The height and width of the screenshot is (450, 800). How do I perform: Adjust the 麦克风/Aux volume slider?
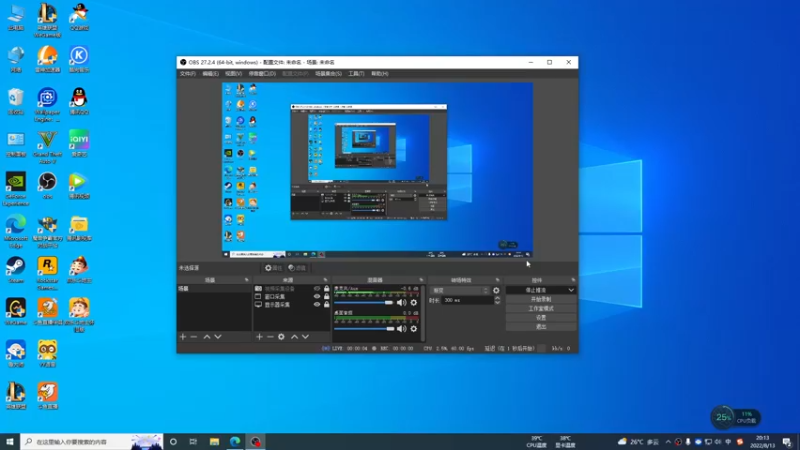pos(364,303)
